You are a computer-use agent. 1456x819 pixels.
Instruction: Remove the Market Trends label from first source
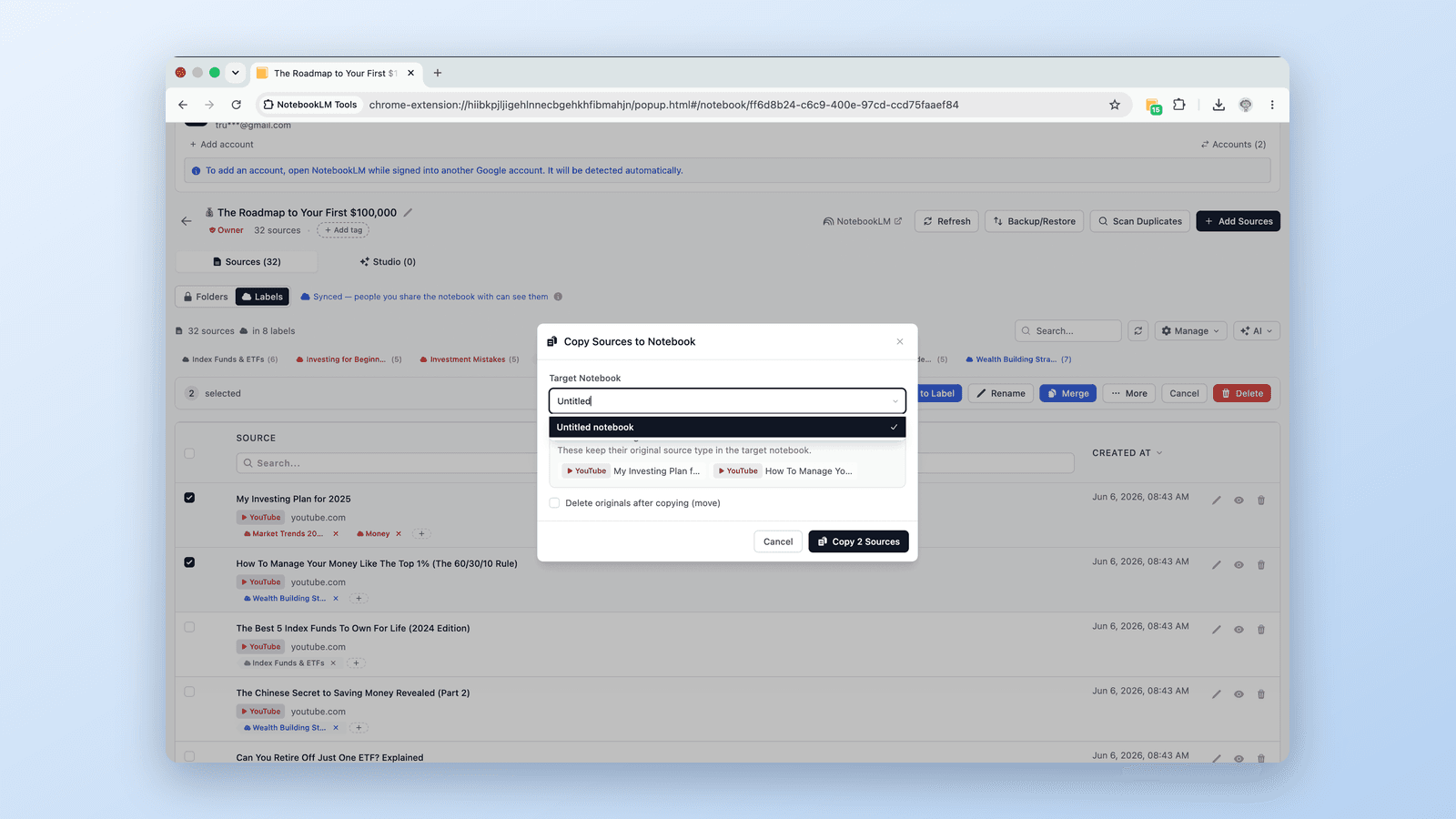pos(336,534)
